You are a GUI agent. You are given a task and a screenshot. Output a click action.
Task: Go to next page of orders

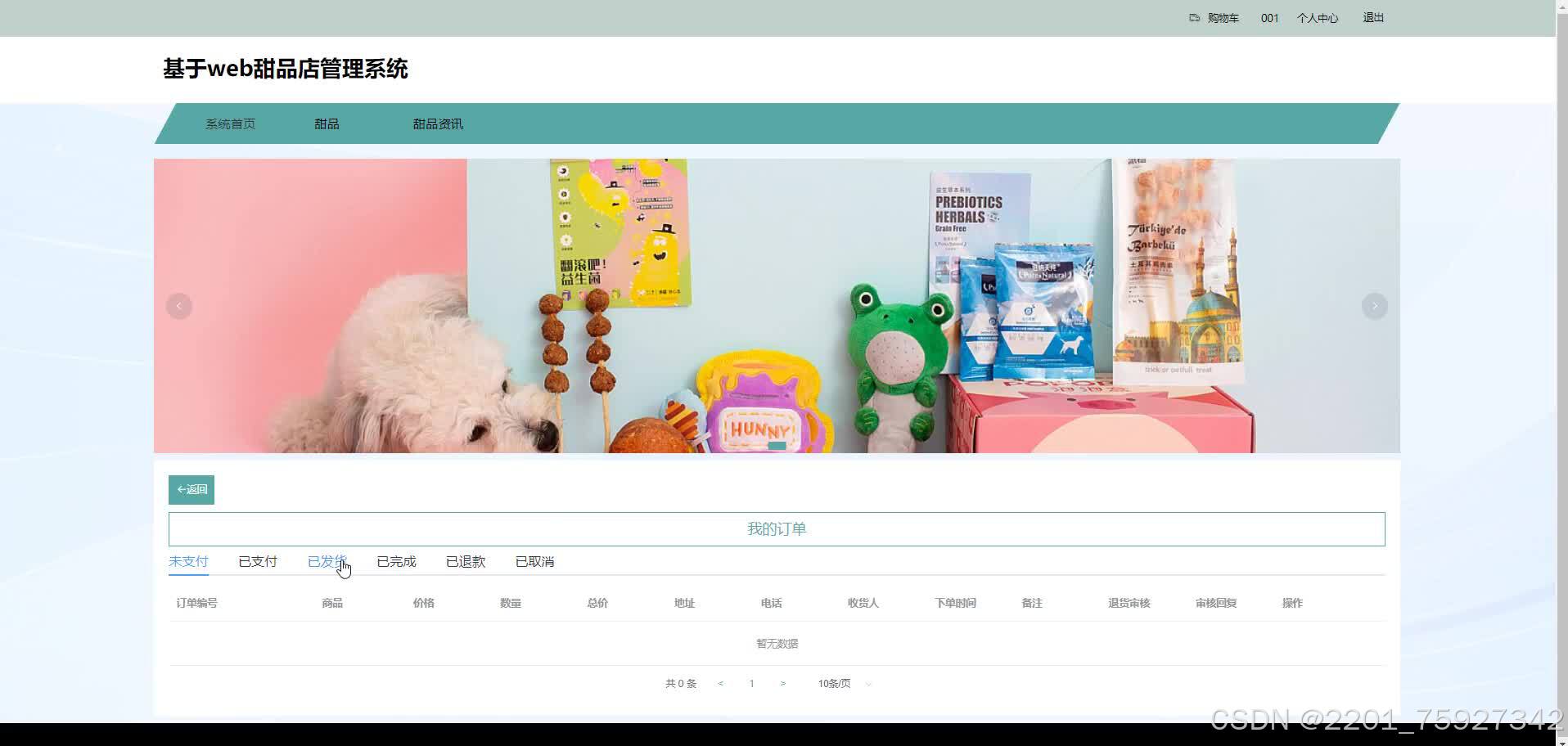click(783, 684)
